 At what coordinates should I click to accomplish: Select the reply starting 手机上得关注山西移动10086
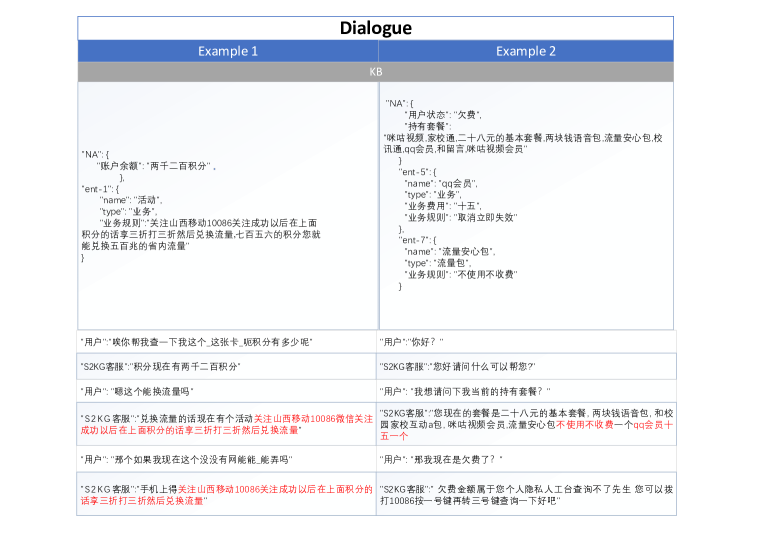[227, 494]
